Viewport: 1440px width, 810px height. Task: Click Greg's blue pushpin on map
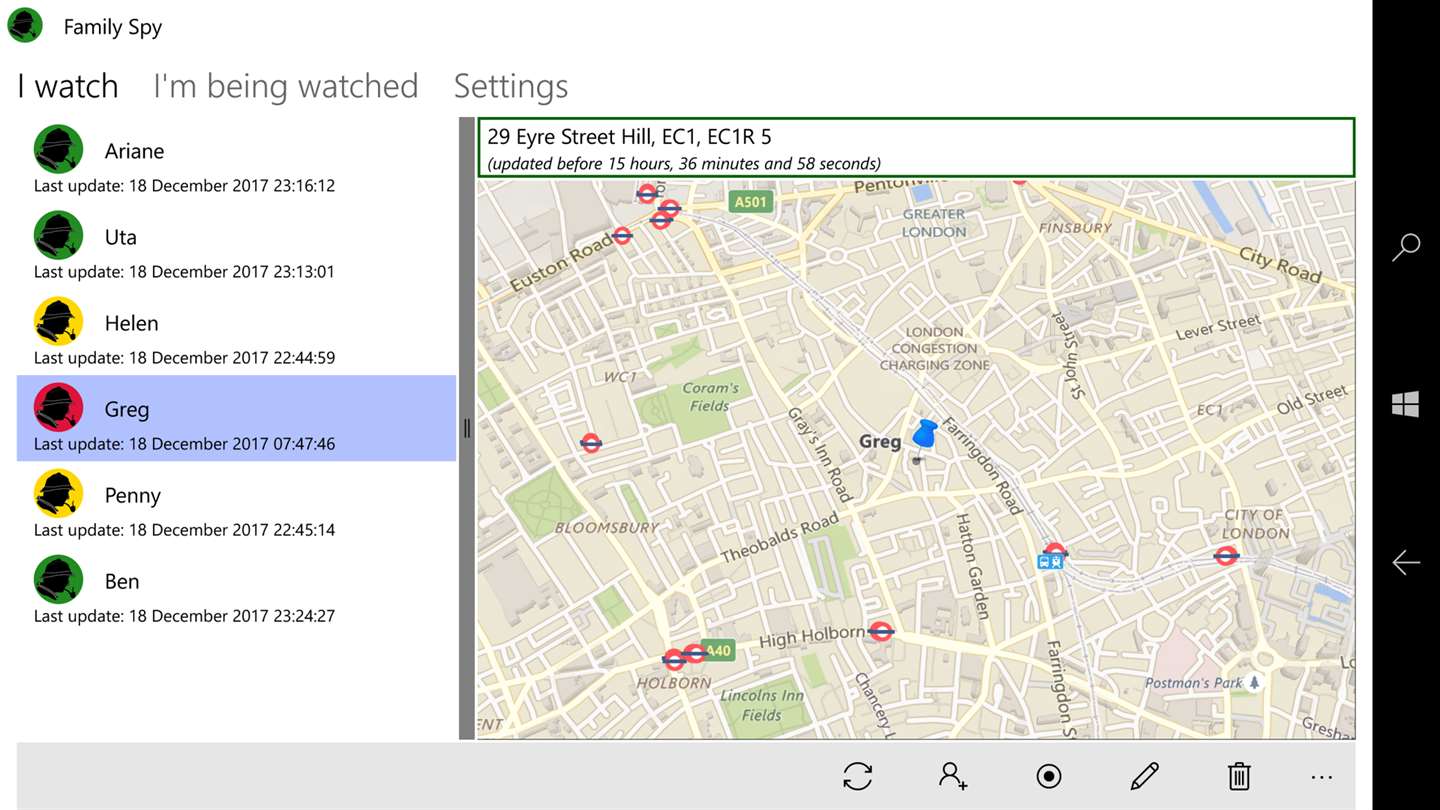coord(923,437)
